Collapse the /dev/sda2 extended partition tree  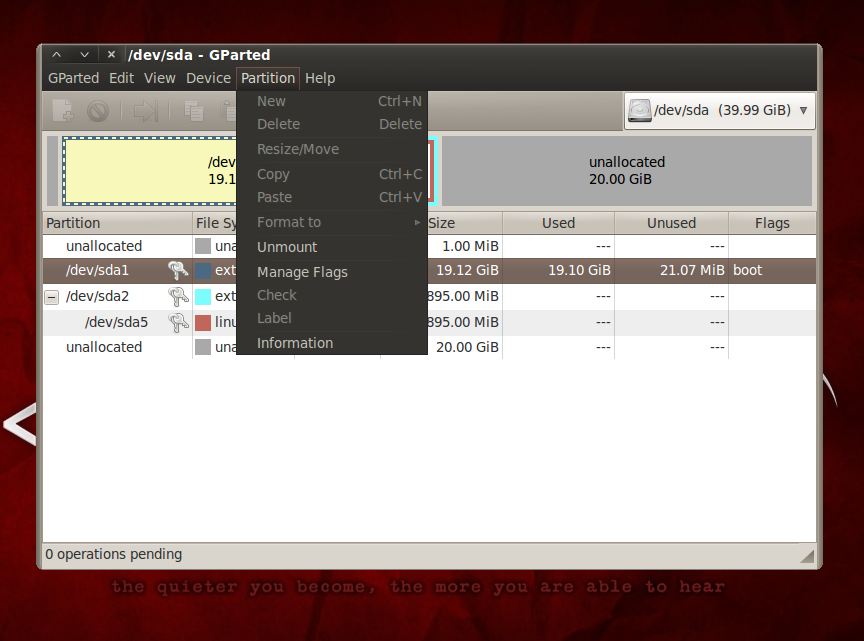coord(51,298)
